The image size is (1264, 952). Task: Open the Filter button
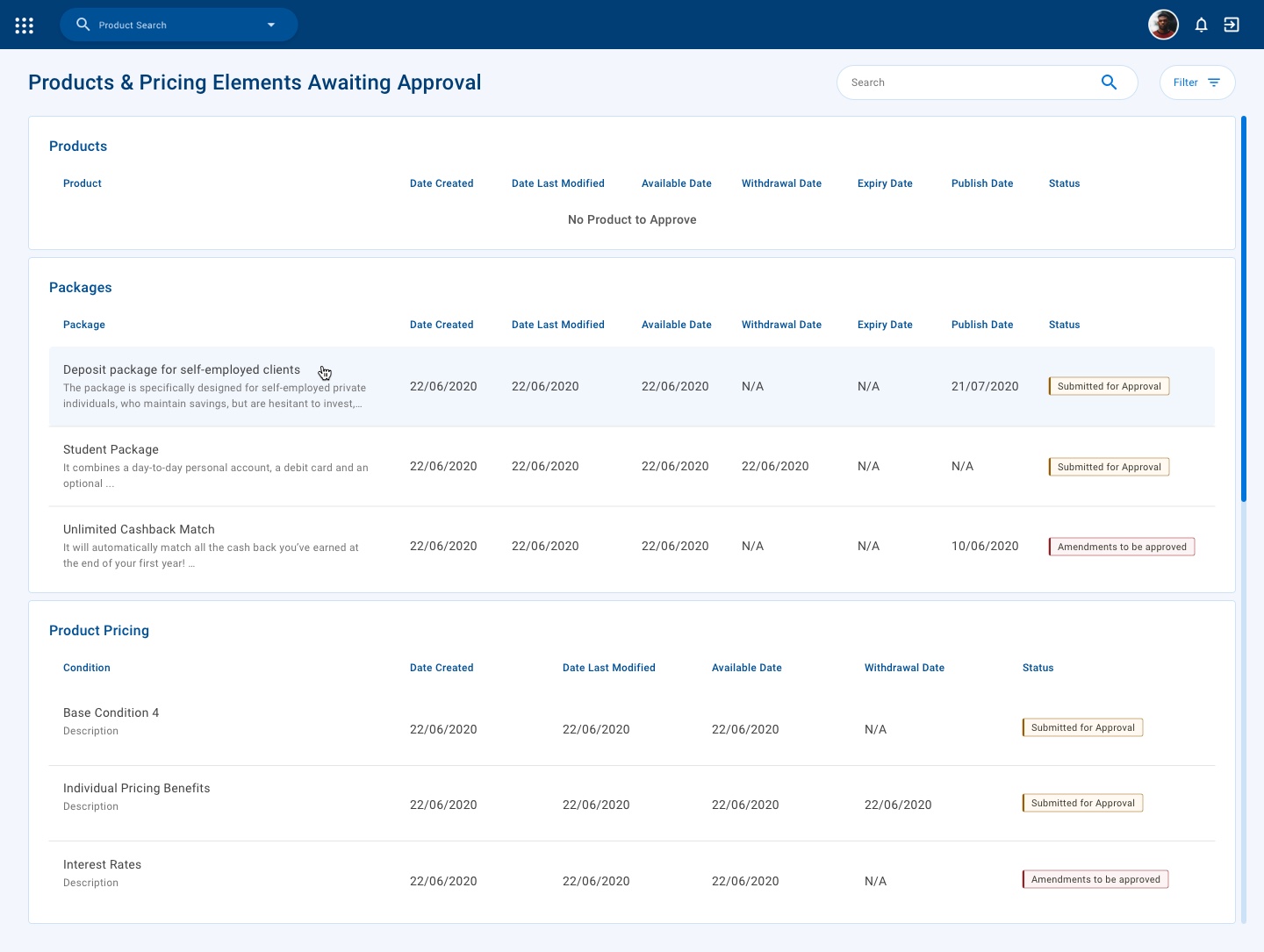(x=1197, y=82)
